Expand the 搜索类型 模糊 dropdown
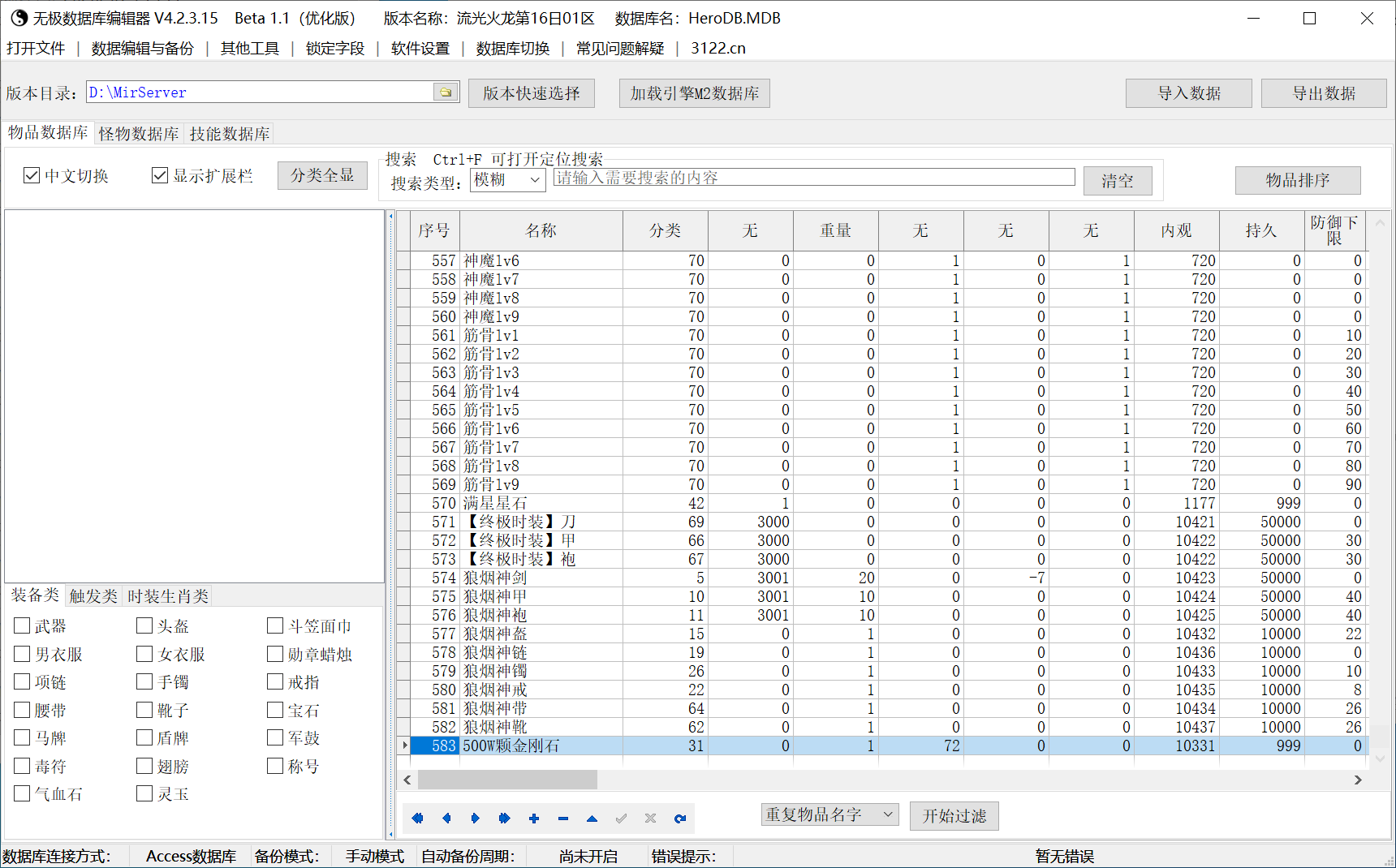 pos(508,180)
